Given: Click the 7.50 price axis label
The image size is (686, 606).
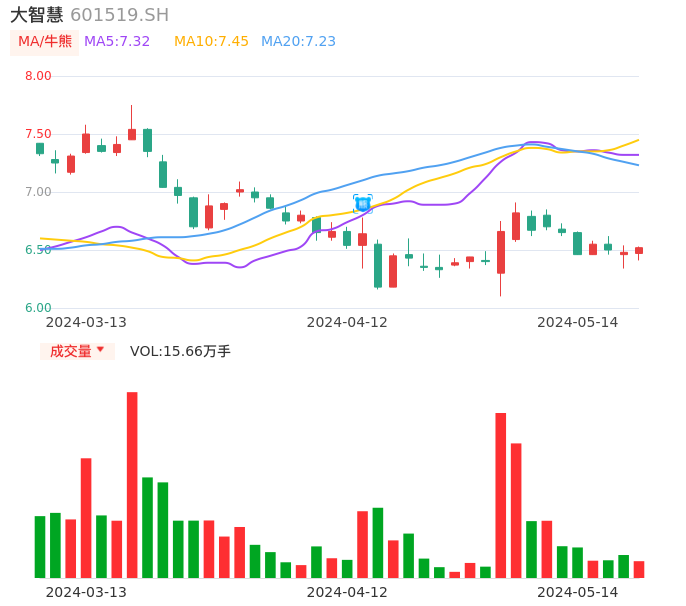Looking at the screenshot, I should click(38, 134).
